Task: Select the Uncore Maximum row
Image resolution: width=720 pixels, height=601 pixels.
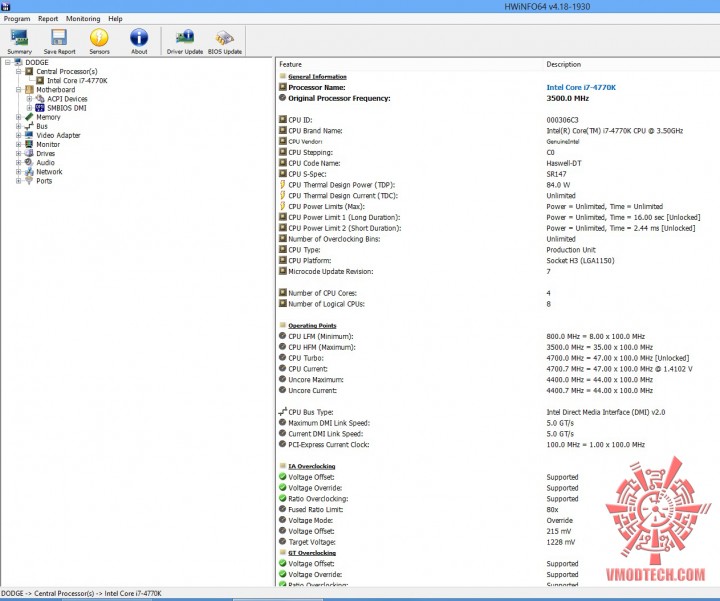Action: 498,379
